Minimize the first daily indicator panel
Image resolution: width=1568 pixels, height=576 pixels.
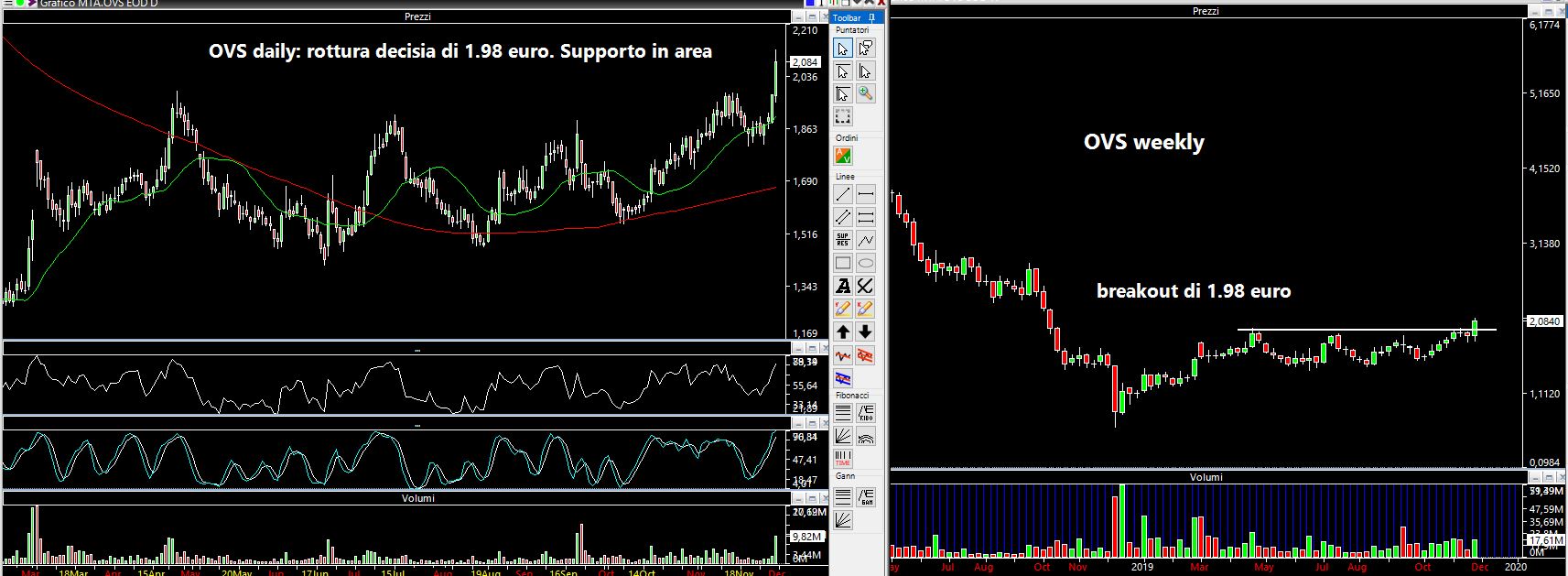point(797,348)
